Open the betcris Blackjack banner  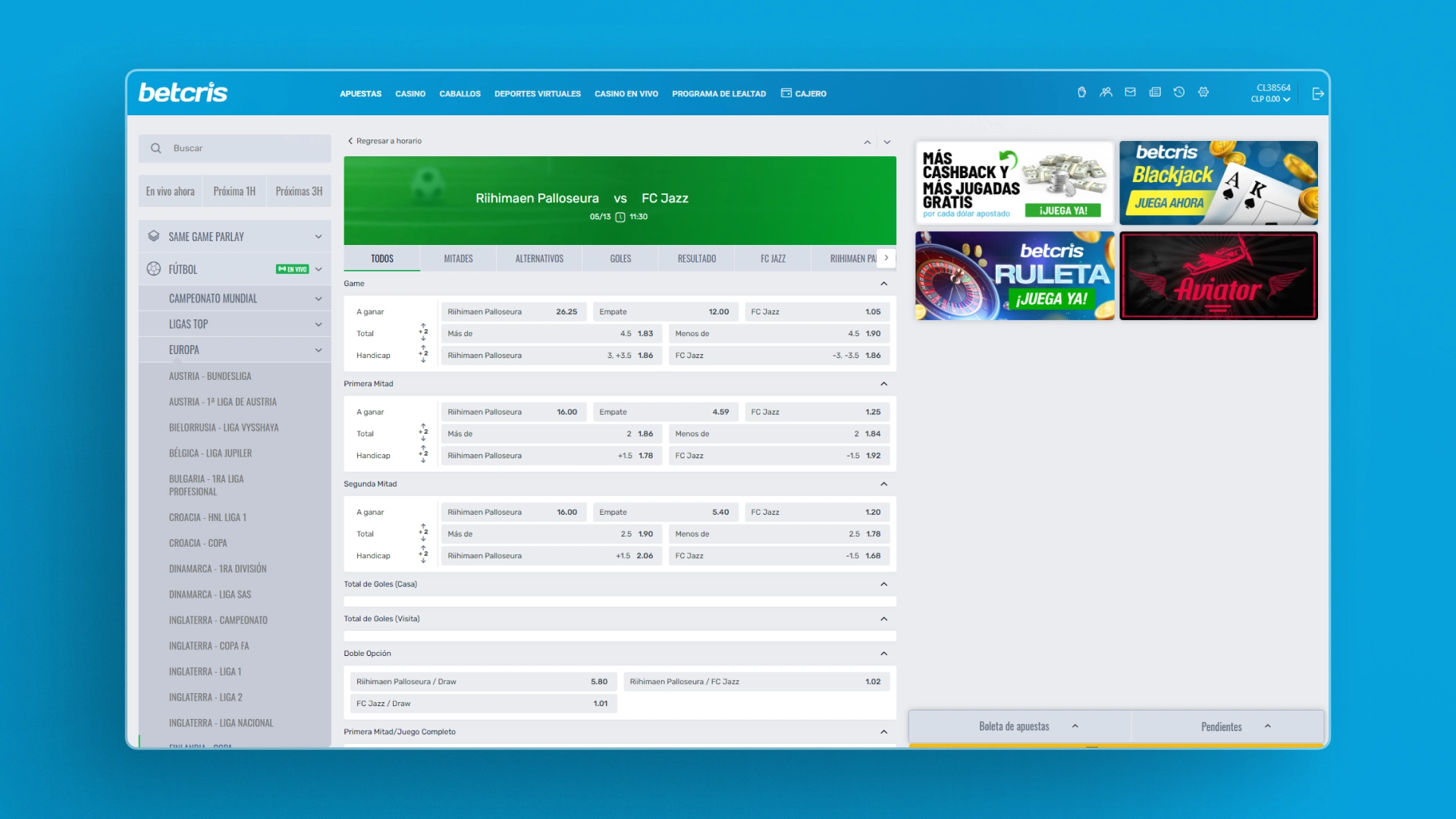tap(1219, 183)
